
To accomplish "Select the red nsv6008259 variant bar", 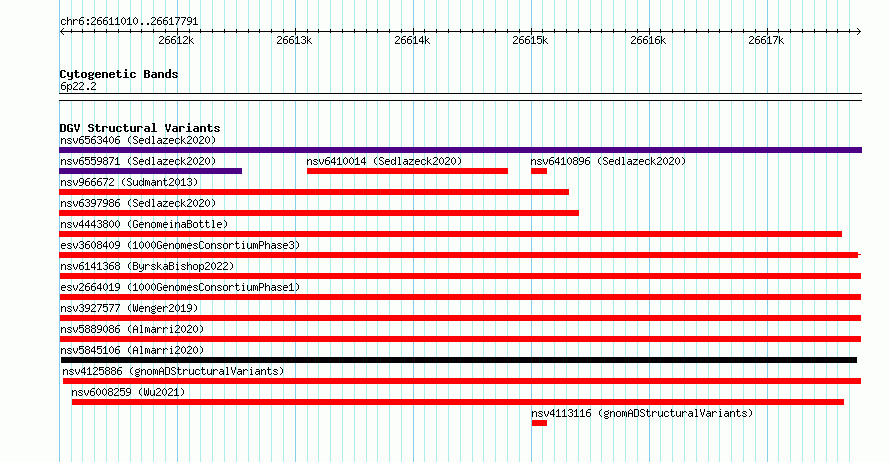I will [458, 402].
